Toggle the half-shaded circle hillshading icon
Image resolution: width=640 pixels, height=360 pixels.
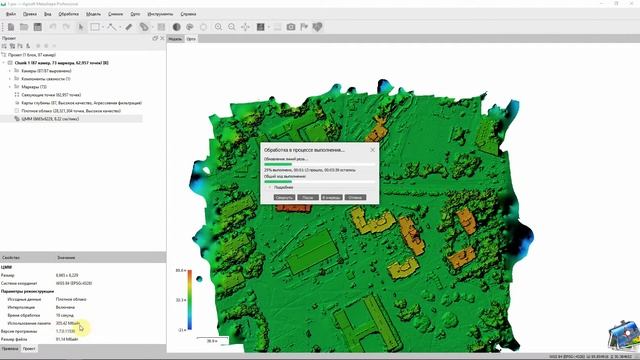click(176, 27)
